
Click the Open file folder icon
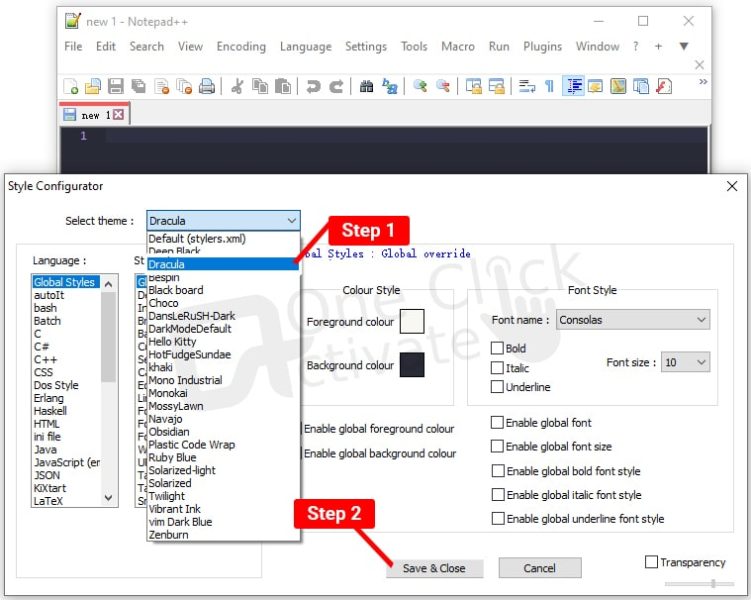pos(93,86)
